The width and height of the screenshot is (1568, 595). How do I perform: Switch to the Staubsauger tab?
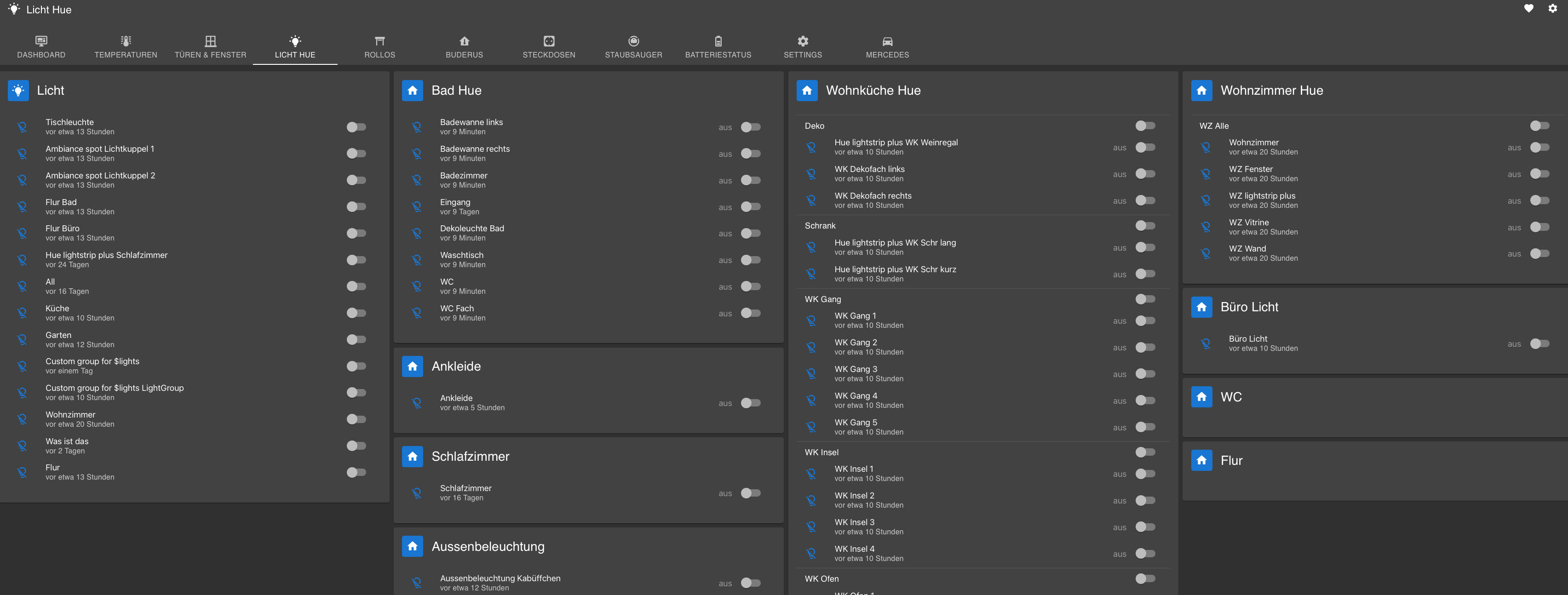click(633, 47)
